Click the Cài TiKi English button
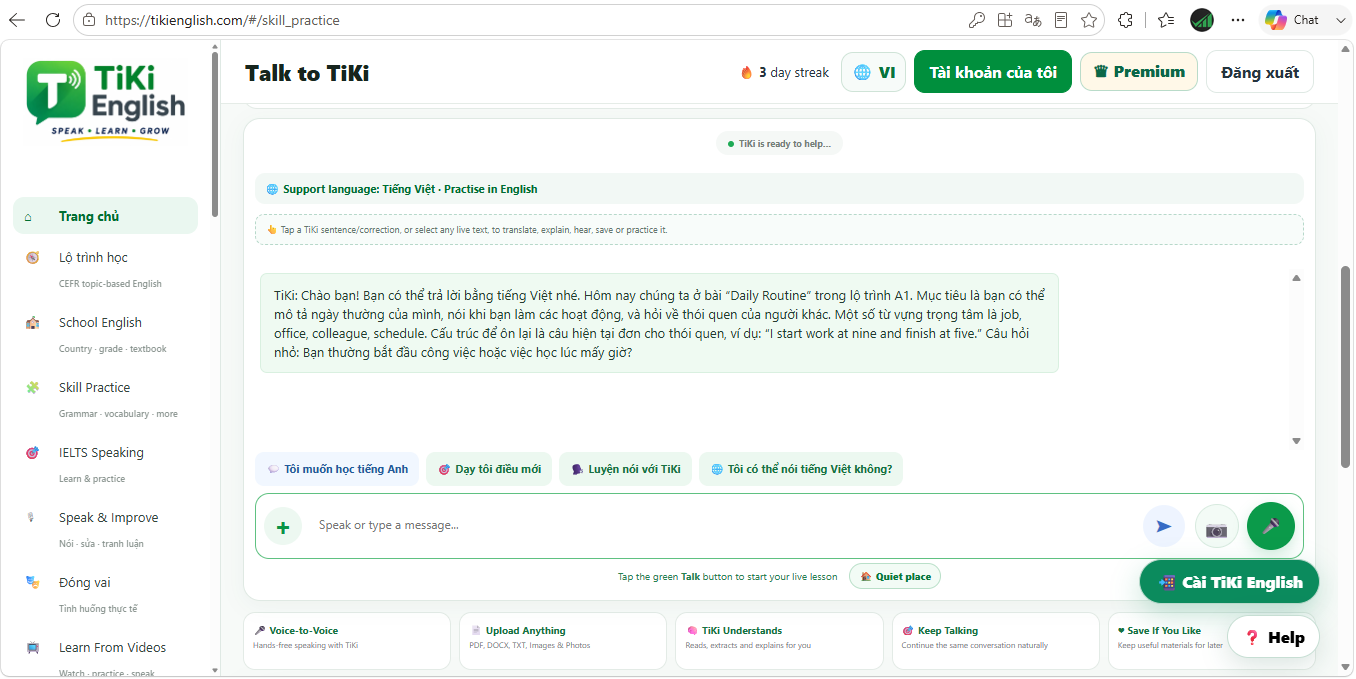Image resolution: width=1356 pixels, height=679 pixels. click(1230, 582)
